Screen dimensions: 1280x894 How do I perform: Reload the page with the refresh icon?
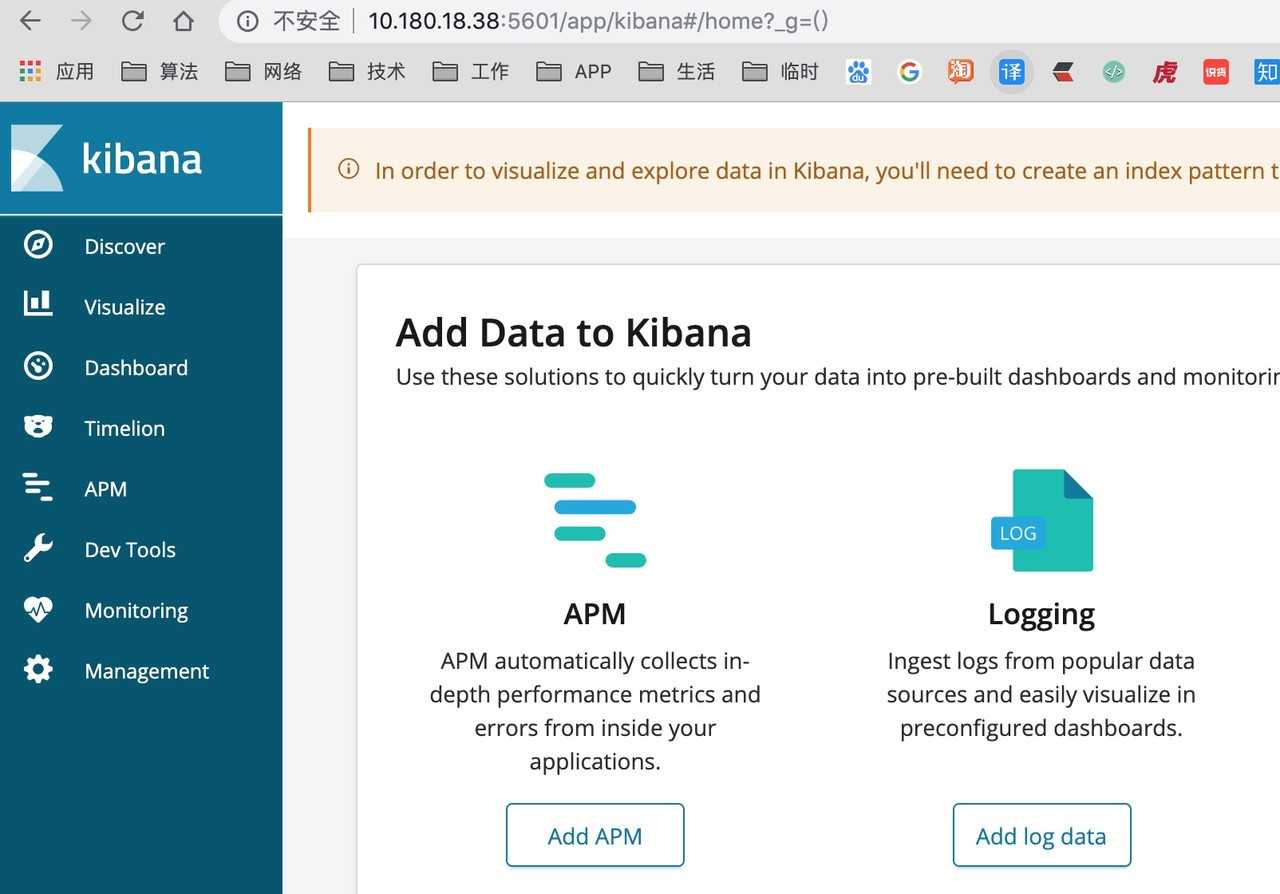pos(132,20)
